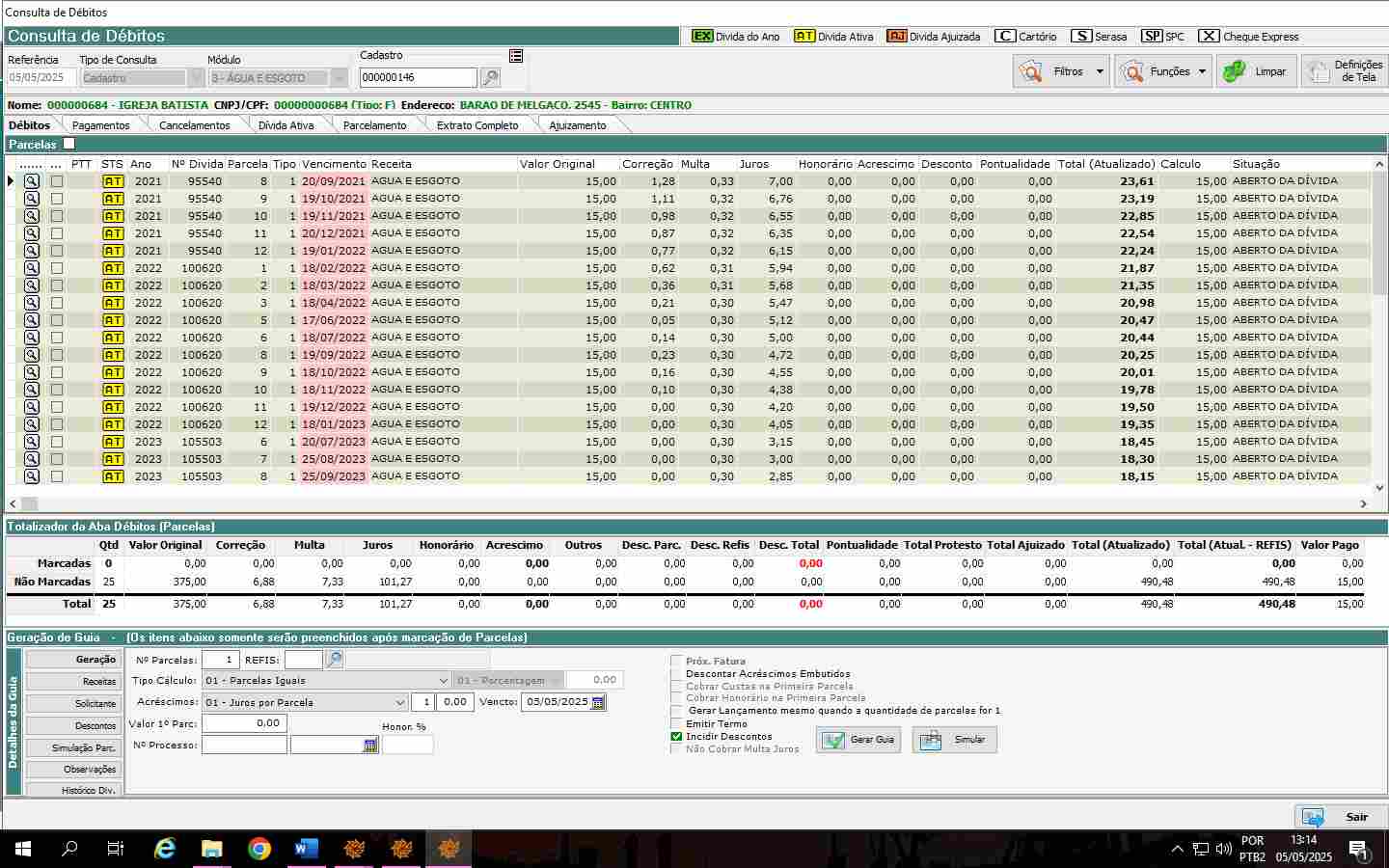Click the Limpar button icon

tap(1234, 71)
